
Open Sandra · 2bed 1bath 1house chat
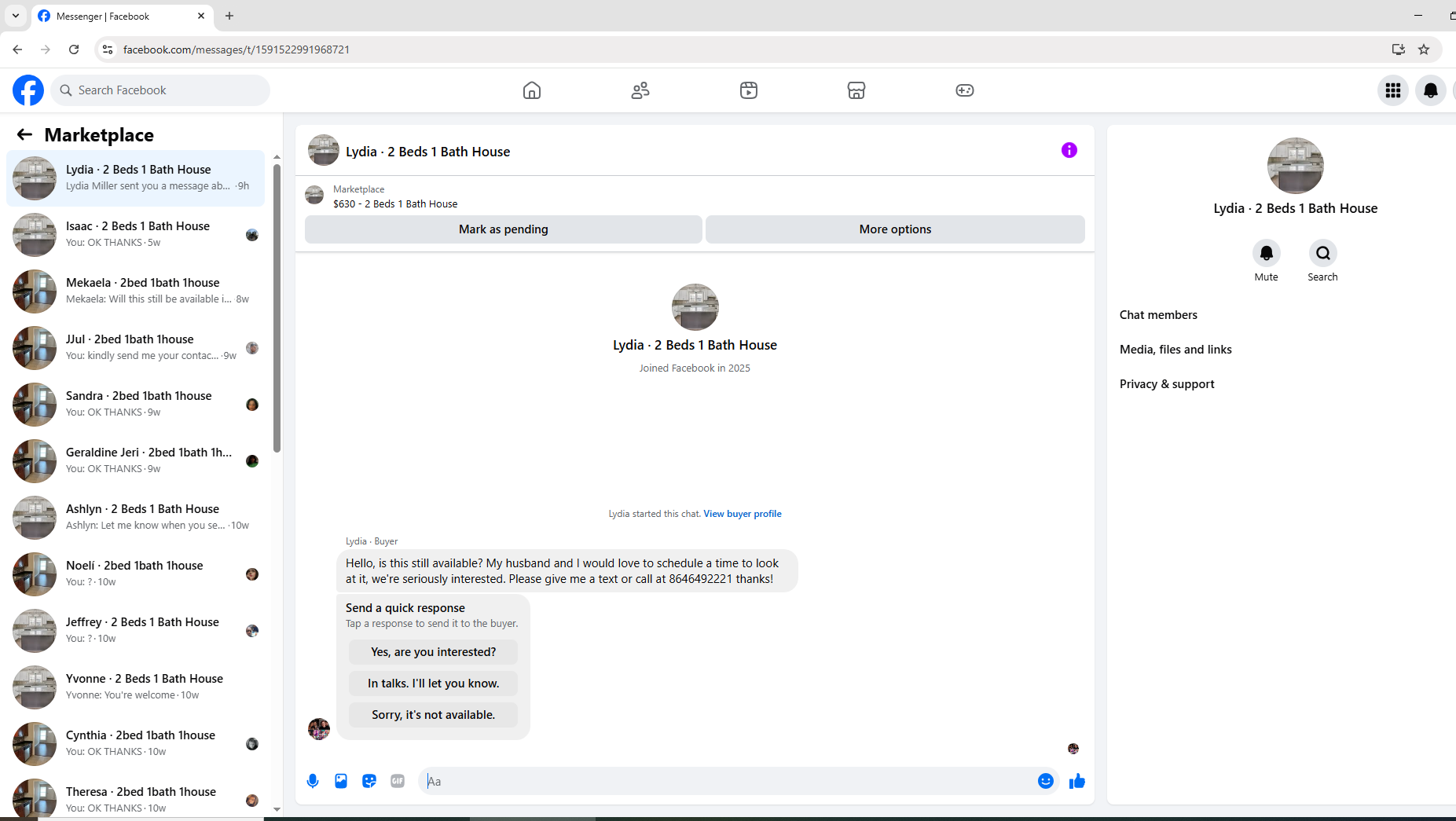click(x=135, y=405)
